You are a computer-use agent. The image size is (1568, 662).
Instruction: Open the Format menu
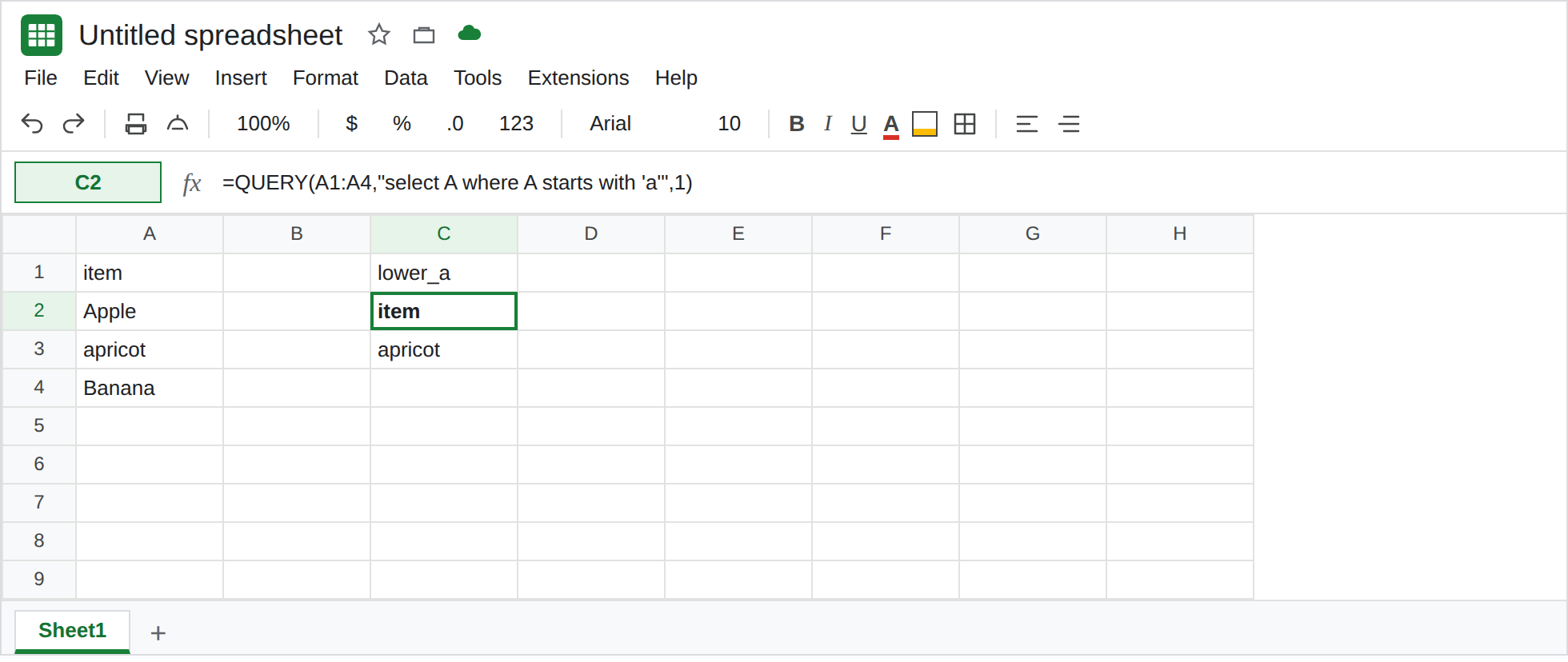pyautogui.click(x=326, y=78)
